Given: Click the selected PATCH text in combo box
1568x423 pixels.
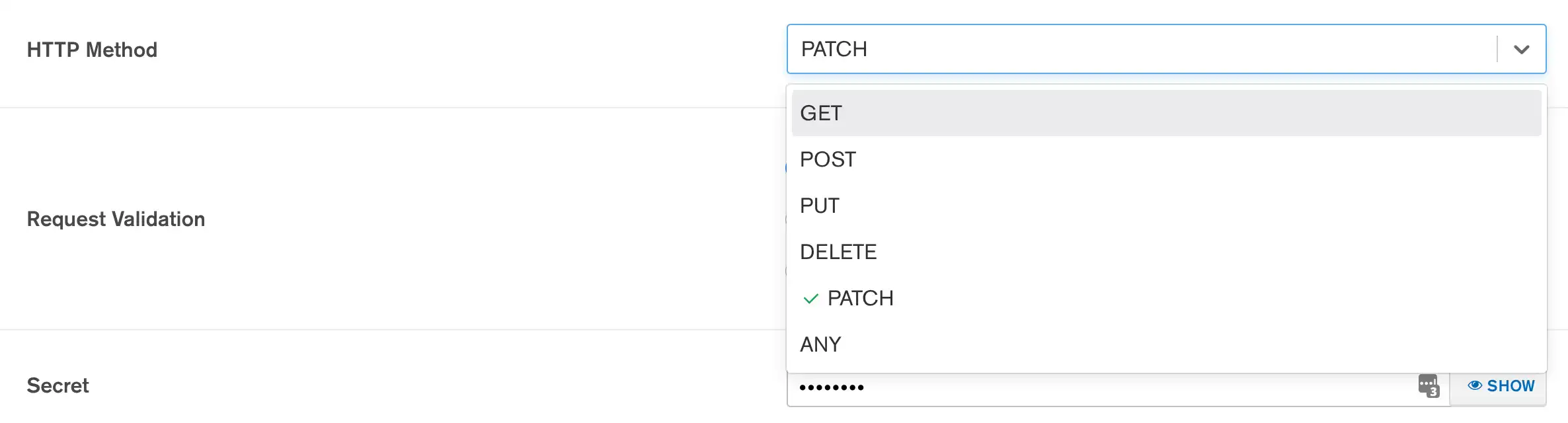Looking at the screenshot, I should click(x=834, y=49).
